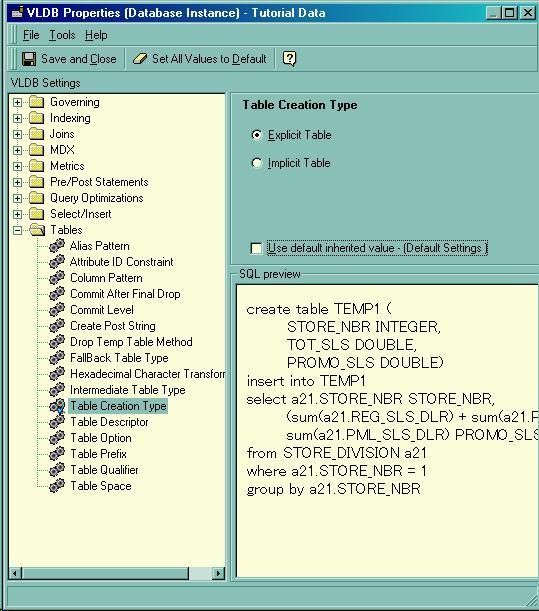Click the eraser icon for Set All Values to Default

pyautogui.click(x=140, y=59)
